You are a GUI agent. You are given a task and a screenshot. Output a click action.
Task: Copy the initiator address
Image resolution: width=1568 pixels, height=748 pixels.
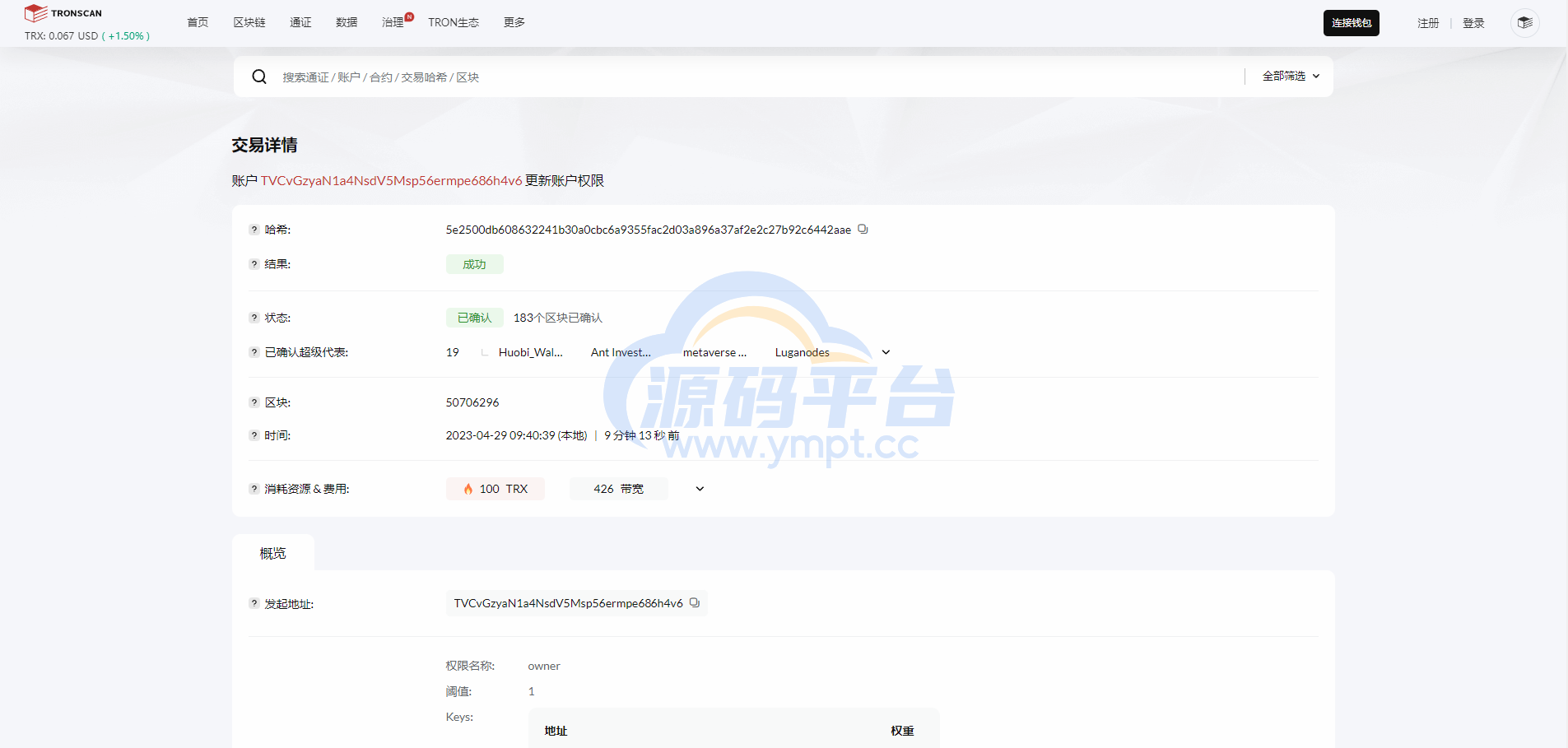point(695,603)
